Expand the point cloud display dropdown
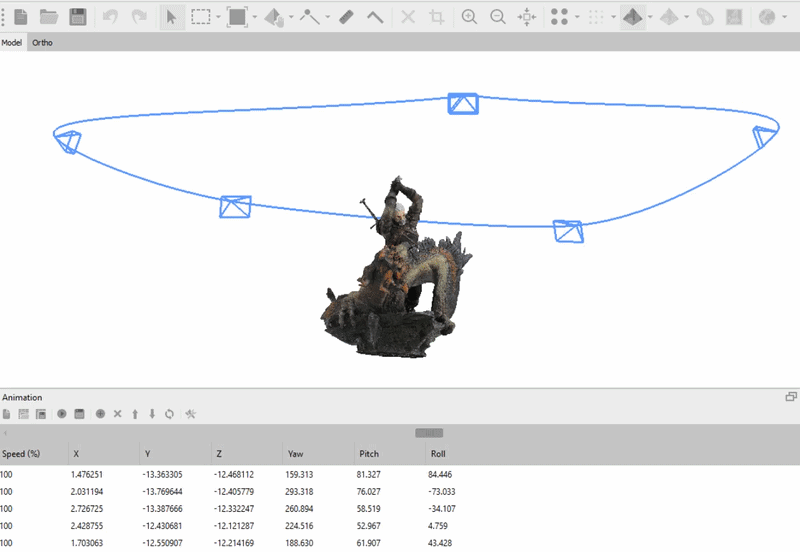The height and width of the screenshot is (552, 800). coord(577,17)
